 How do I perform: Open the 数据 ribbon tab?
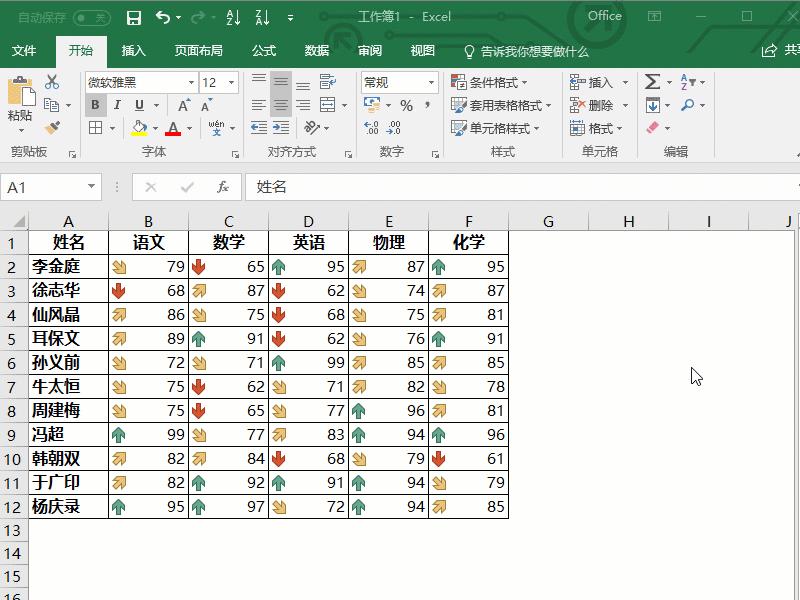coord(317,51)
